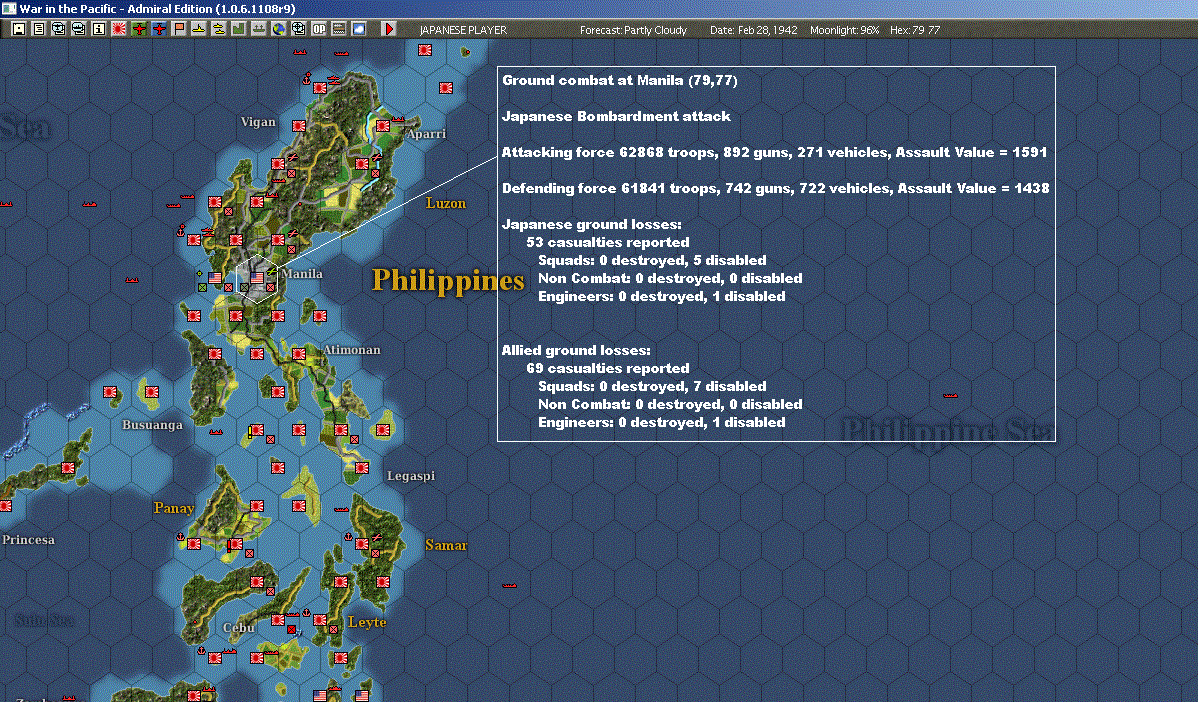Click 'Squads: 0 destroyed, 7 disabled' line
The image size is (1198, 702).
(x=652, y=387)
